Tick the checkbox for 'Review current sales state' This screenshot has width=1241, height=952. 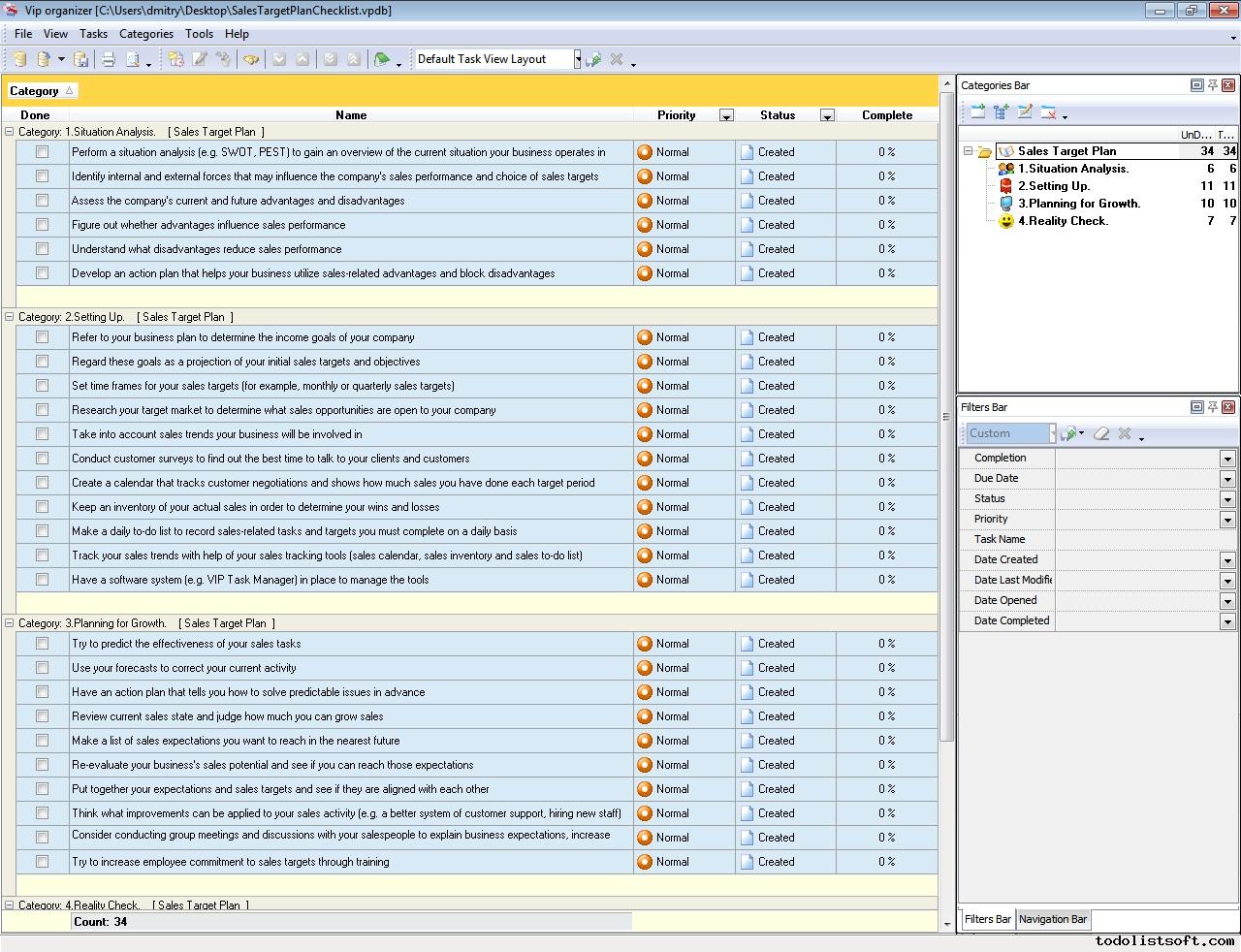(42, 716)
